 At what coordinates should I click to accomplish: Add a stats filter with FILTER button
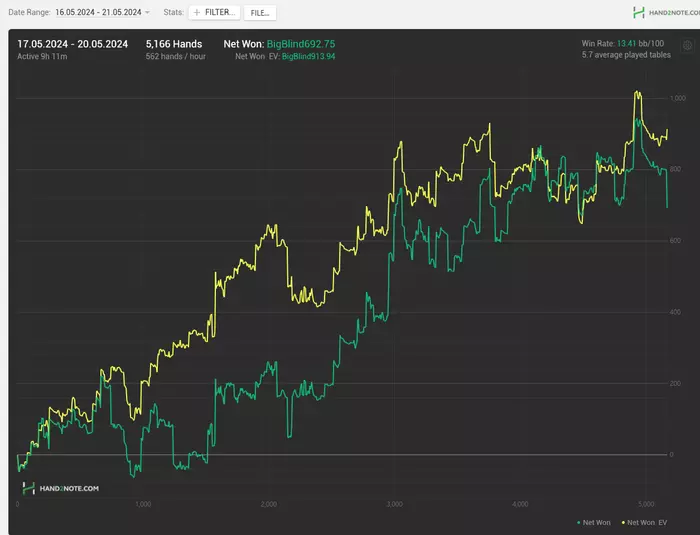coord(214,13)
